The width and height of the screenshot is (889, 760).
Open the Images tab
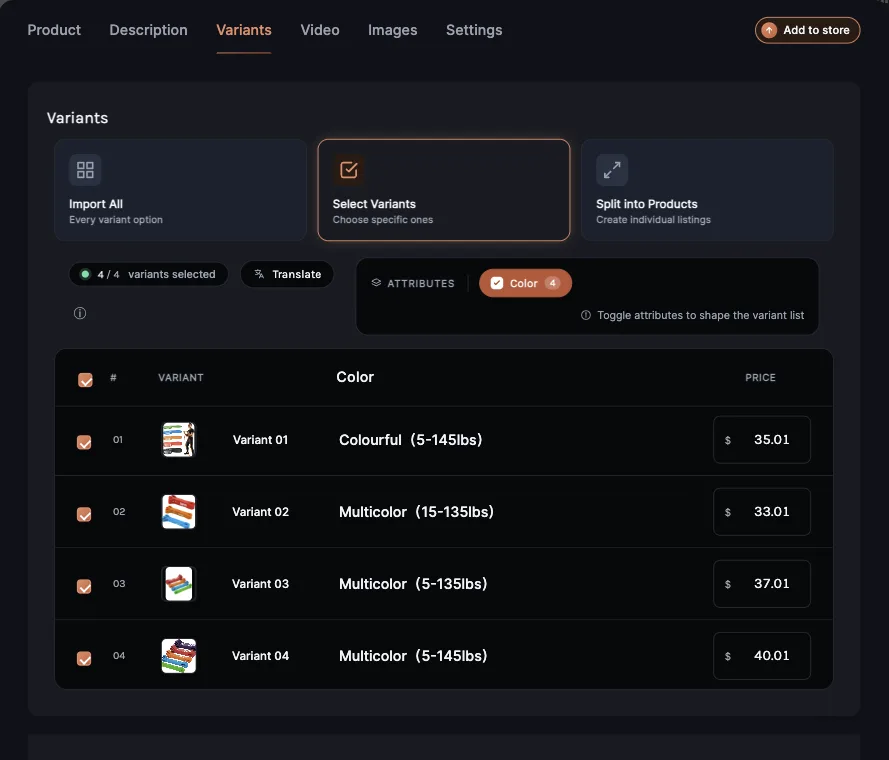click(x=392, y=30)
